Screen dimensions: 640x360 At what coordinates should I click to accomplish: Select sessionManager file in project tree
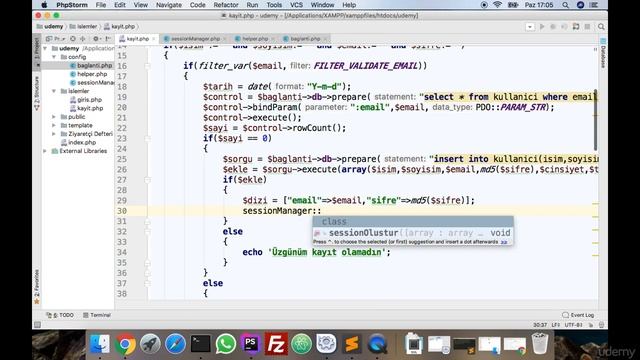[92, 82]
